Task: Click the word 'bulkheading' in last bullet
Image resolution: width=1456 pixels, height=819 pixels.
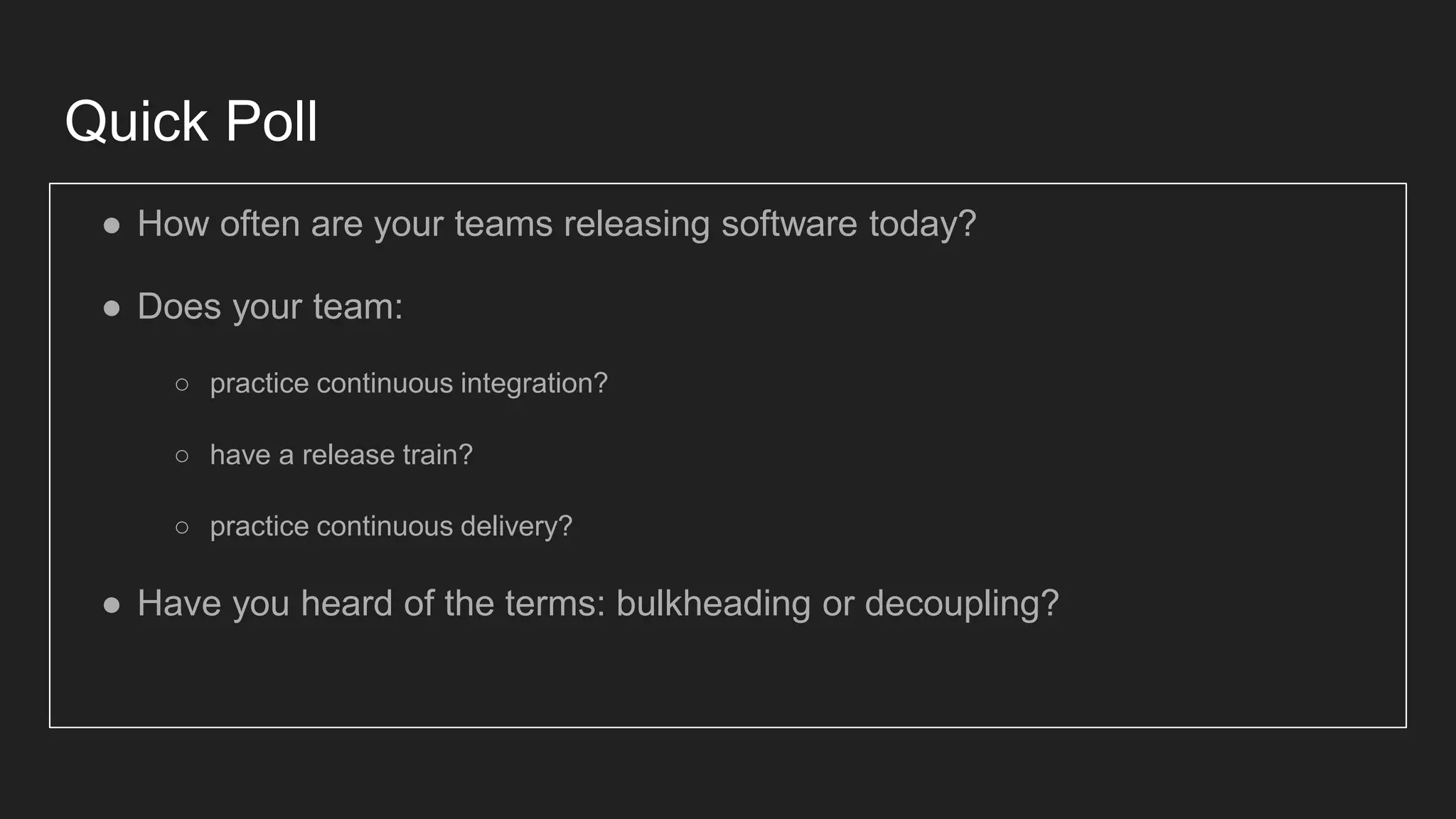Action: click(713, 604)
